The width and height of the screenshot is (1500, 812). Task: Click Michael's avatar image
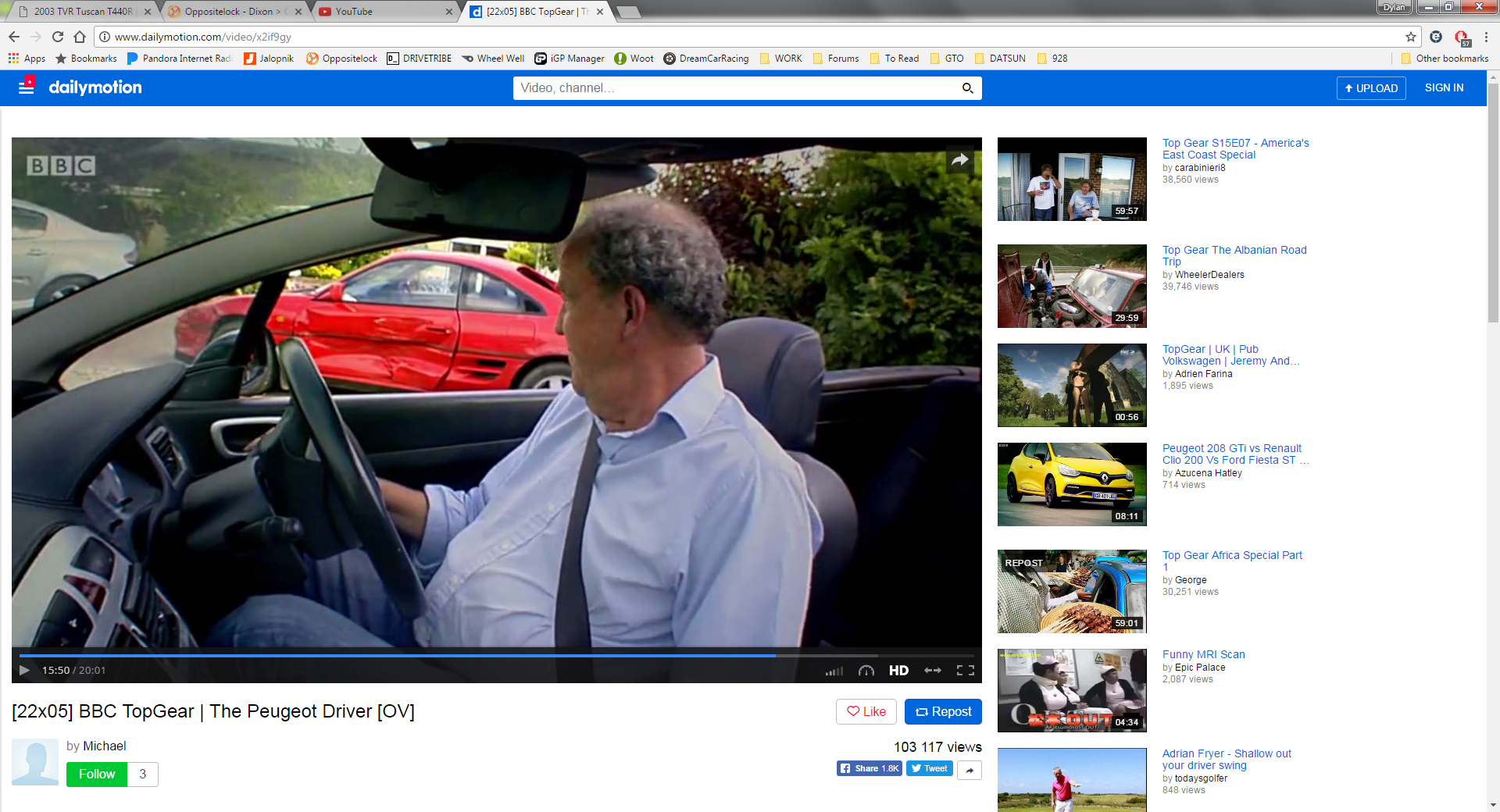tap(35, 762)
